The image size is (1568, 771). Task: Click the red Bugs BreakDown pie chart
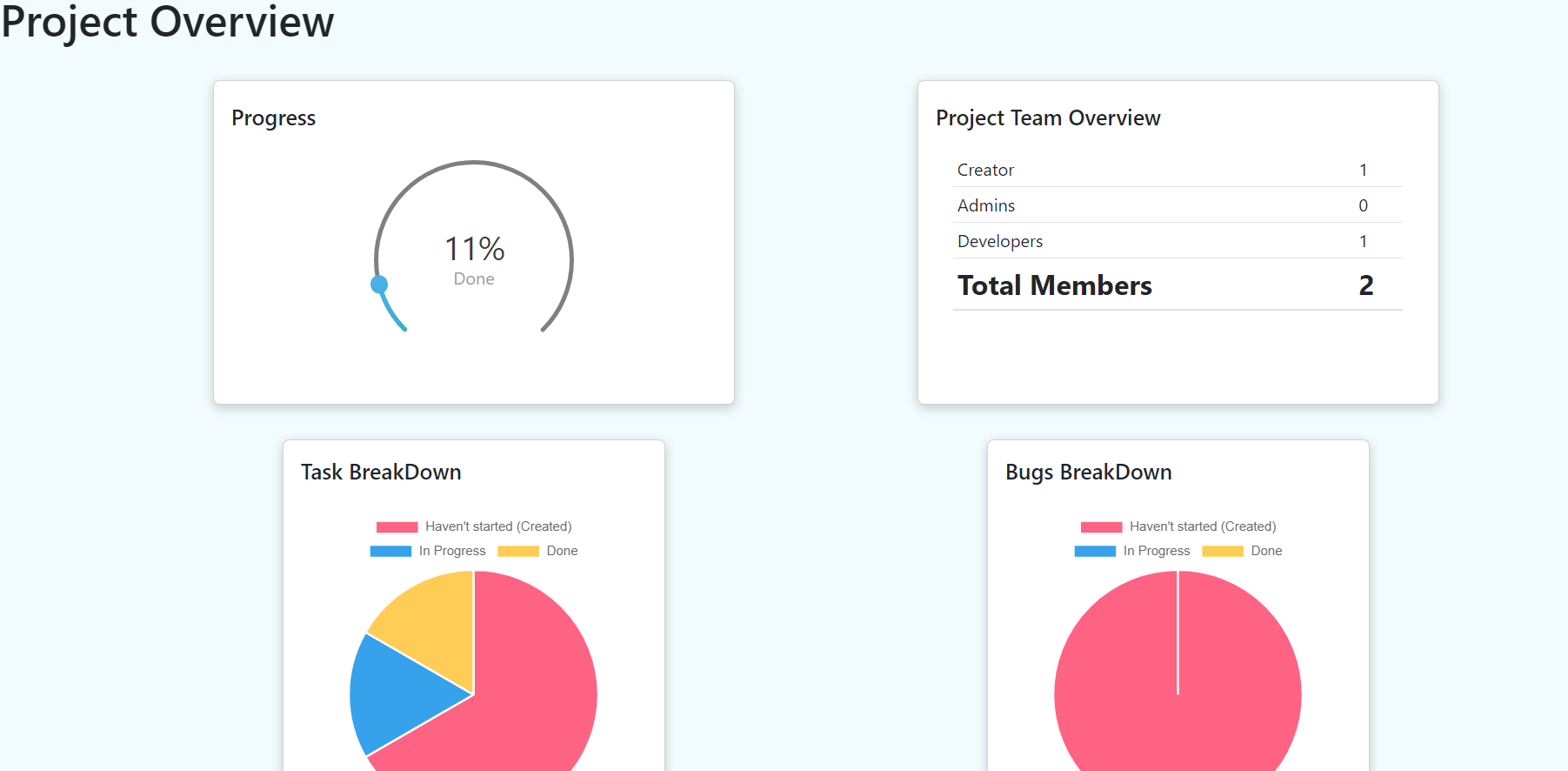(x=1178, y=671)
